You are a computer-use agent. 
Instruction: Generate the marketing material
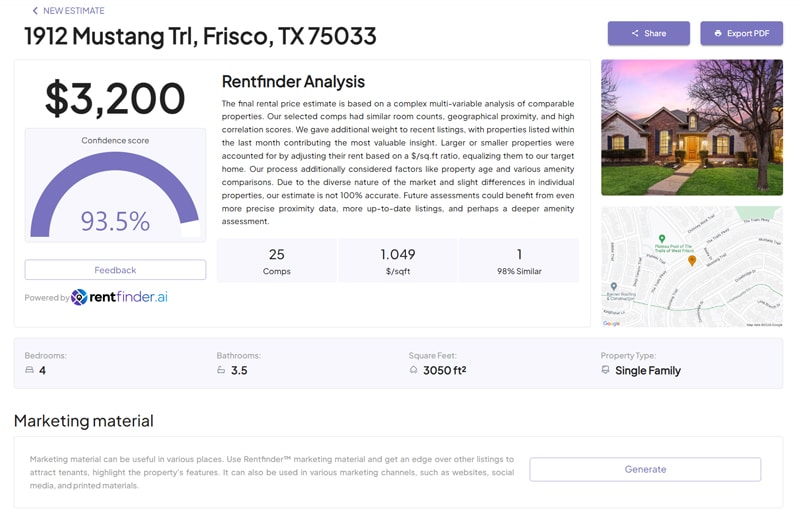[x=645, y=469]
